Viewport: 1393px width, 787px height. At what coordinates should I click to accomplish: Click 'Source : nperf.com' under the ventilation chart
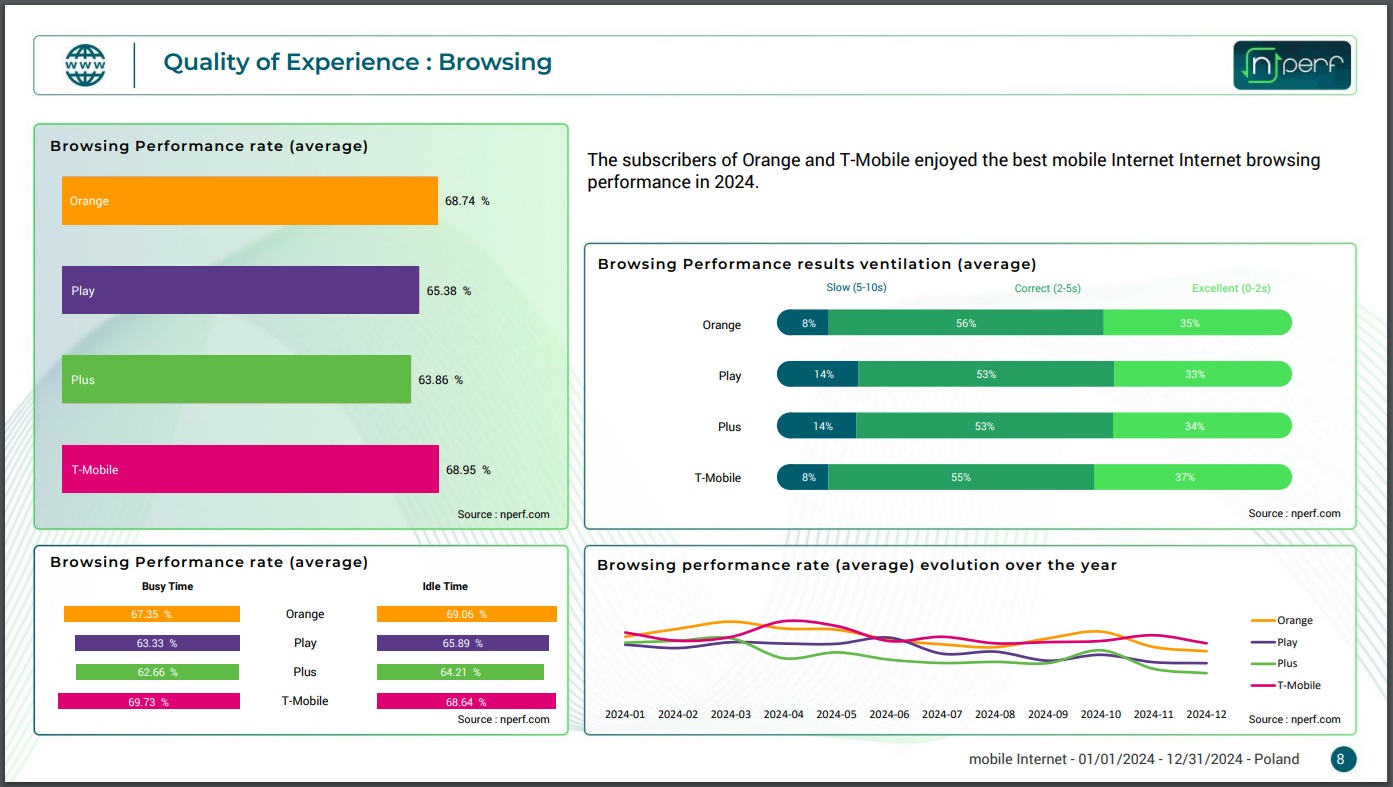pos(1294,513)
